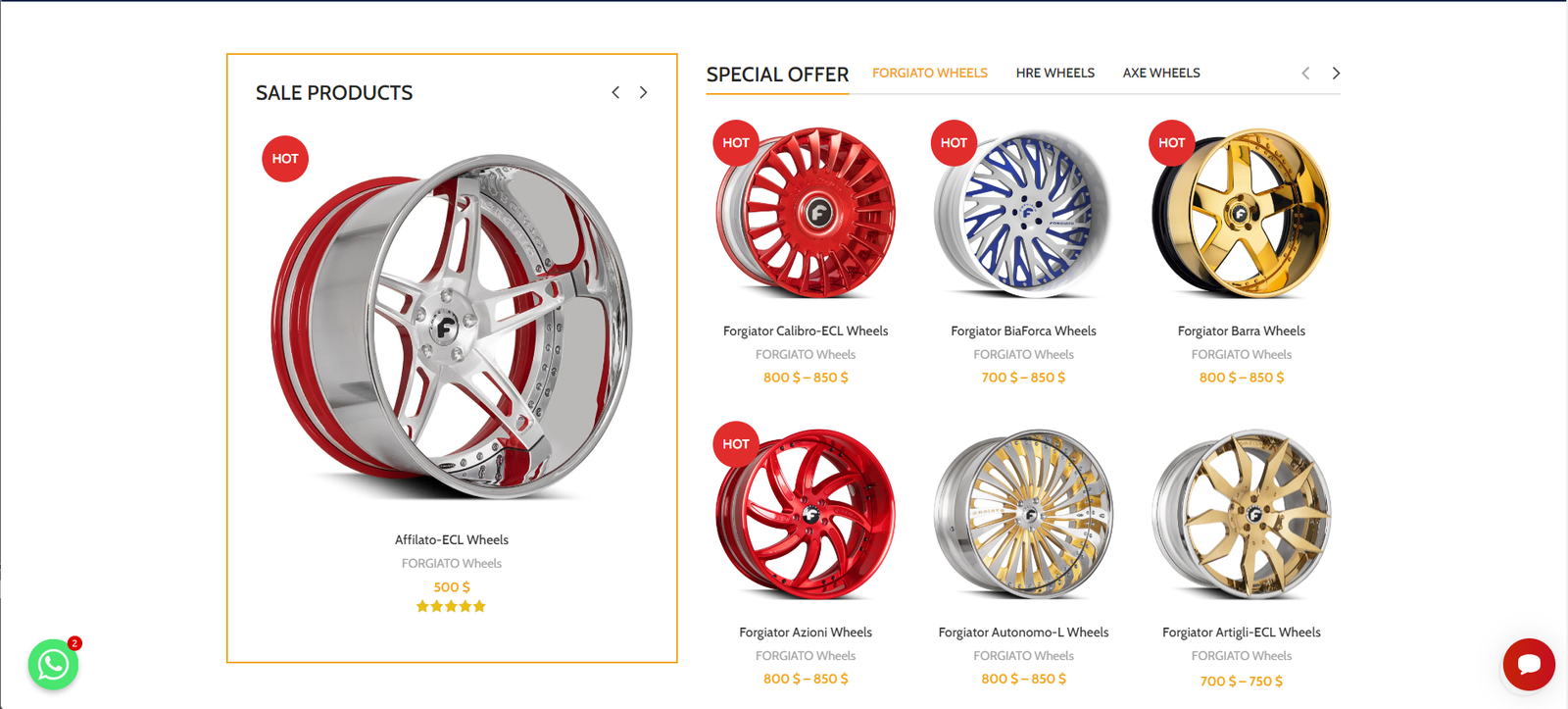This screenshot has height=709, width=1568.
Task: Click FORGIATO Wheels category under Affilato-ECL
Action: pyautogui.click(x=452, y=564)
